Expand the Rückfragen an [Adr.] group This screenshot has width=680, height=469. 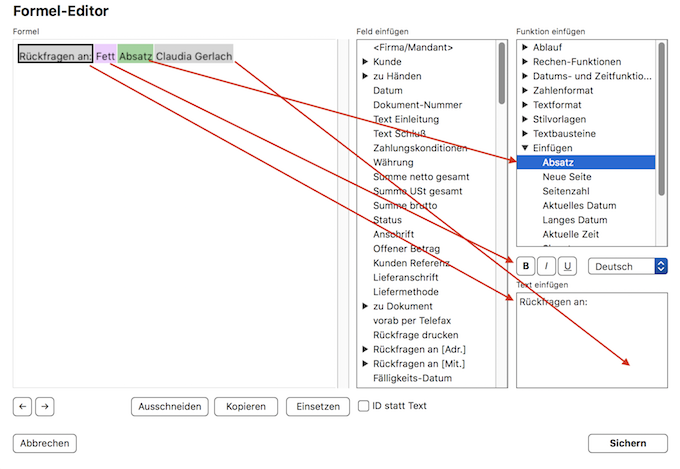tap(365, 349)
